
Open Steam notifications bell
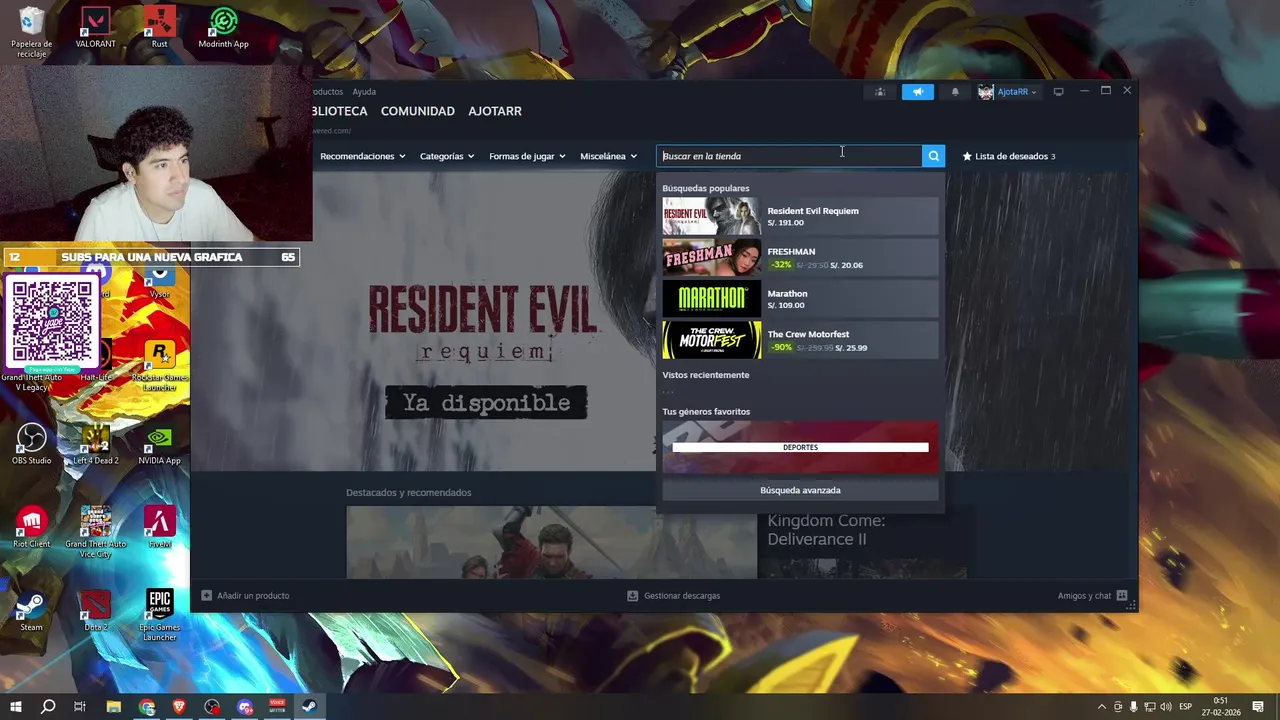955,92
